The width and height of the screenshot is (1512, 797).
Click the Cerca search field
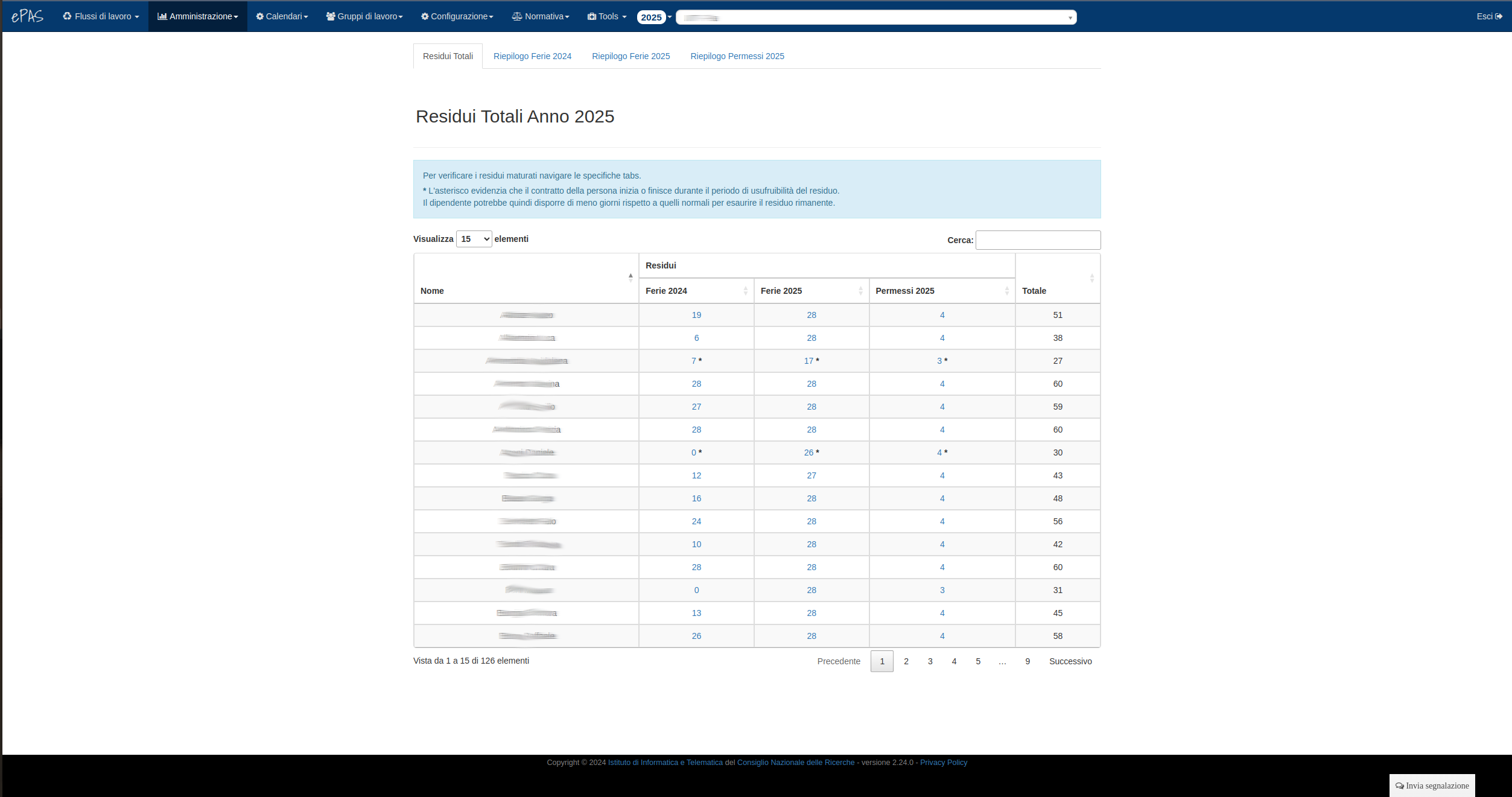point(1038,240)
